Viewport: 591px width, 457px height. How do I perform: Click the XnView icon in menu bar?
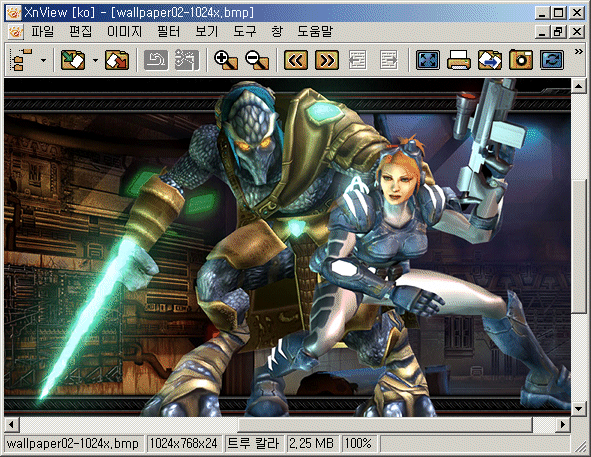16,32
